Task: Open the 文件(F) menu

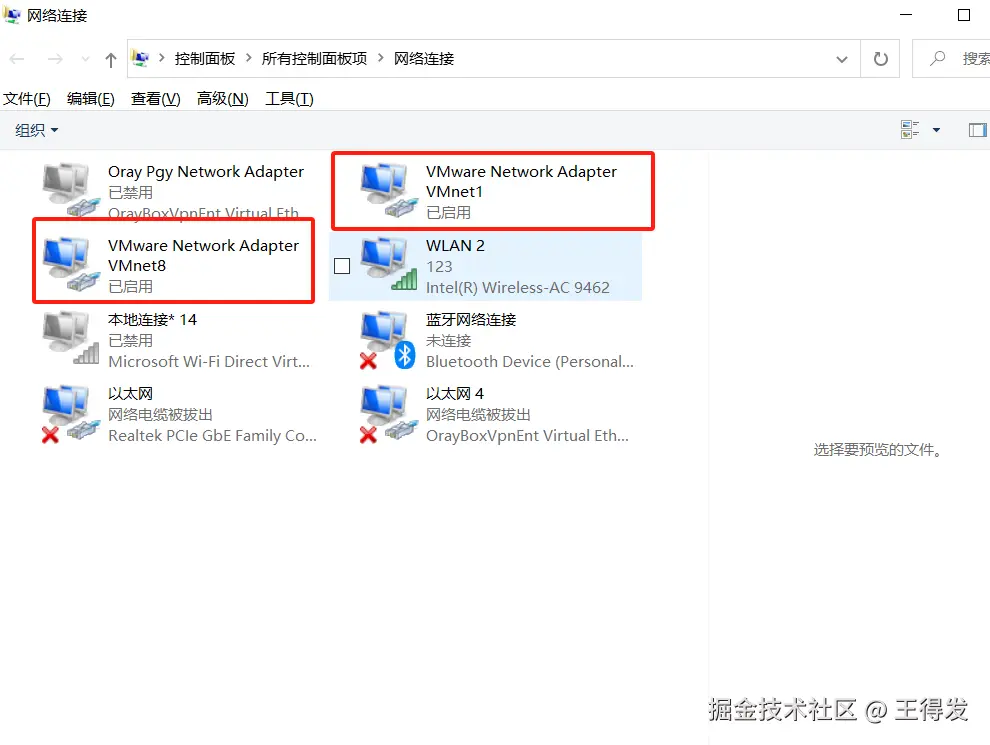Action: [27, 98]
